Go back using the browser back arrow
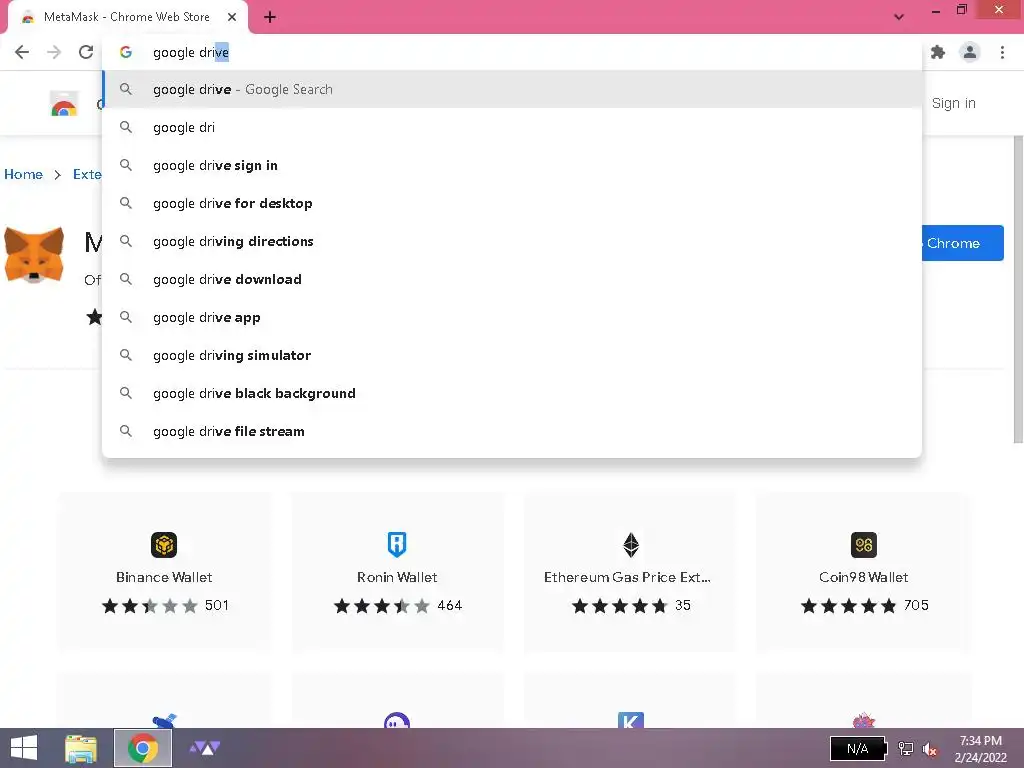This screenshot has height=768, width=1024. pos(22,52)
